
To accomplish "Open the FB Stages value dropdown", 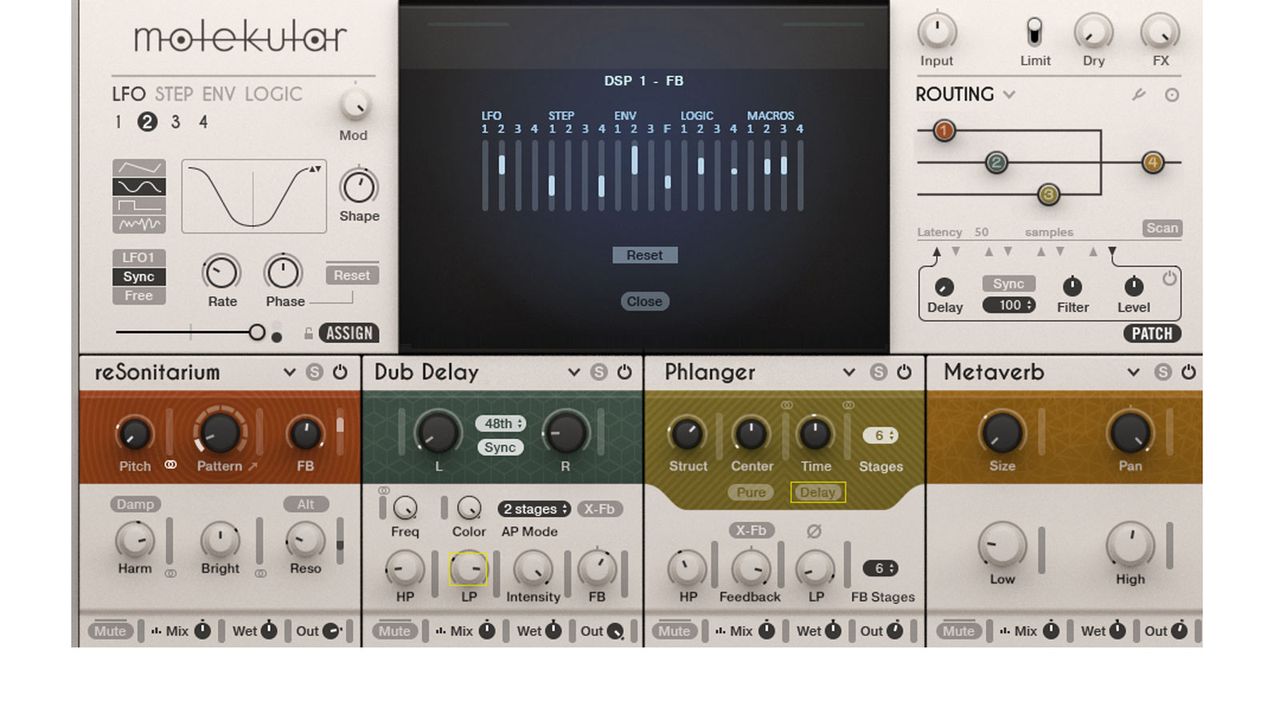I will pyautogui.click(x=880, y=568).
